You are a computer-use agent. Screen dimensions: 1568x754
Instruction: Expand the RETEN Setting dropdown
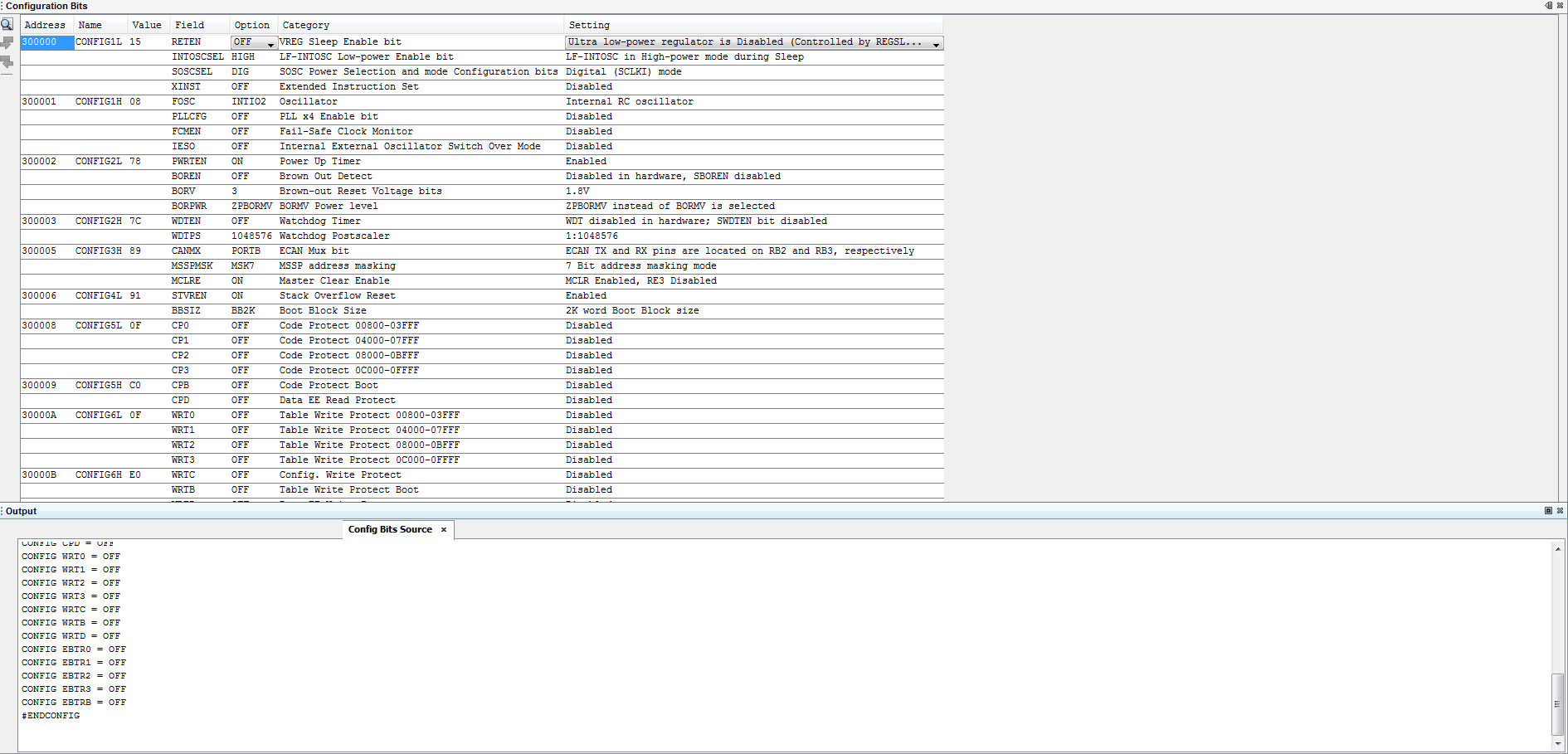936,43
